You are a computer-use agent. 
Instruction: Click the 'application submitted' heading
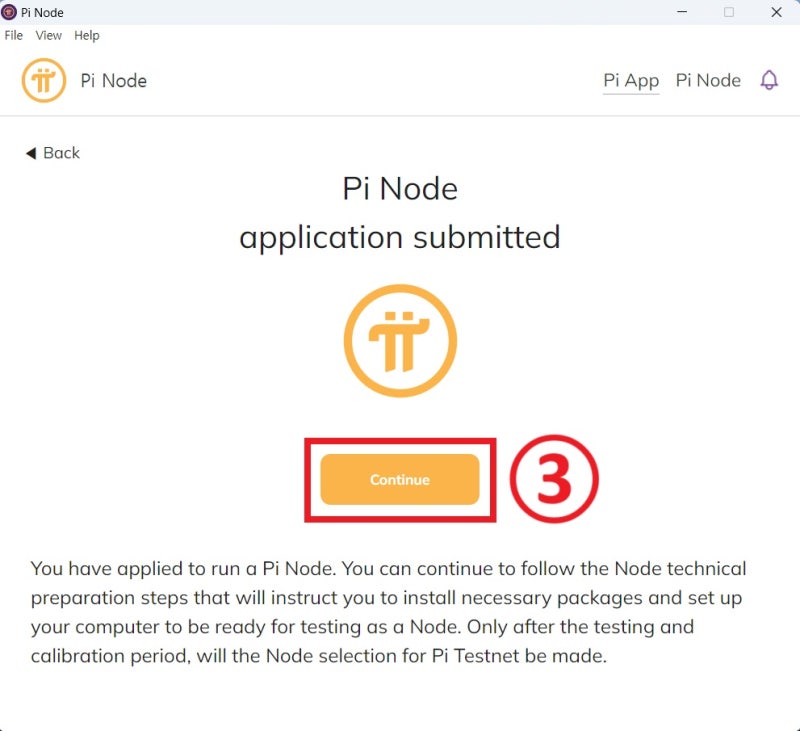[399, 237]
